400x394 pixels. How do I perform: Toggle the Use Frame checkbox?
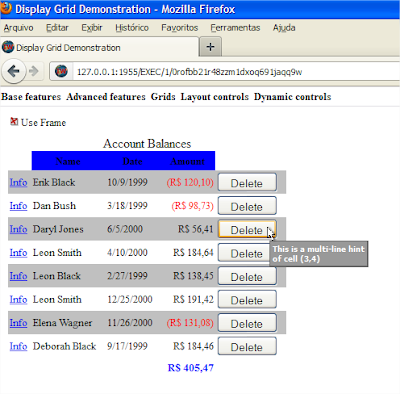point(14,122)
